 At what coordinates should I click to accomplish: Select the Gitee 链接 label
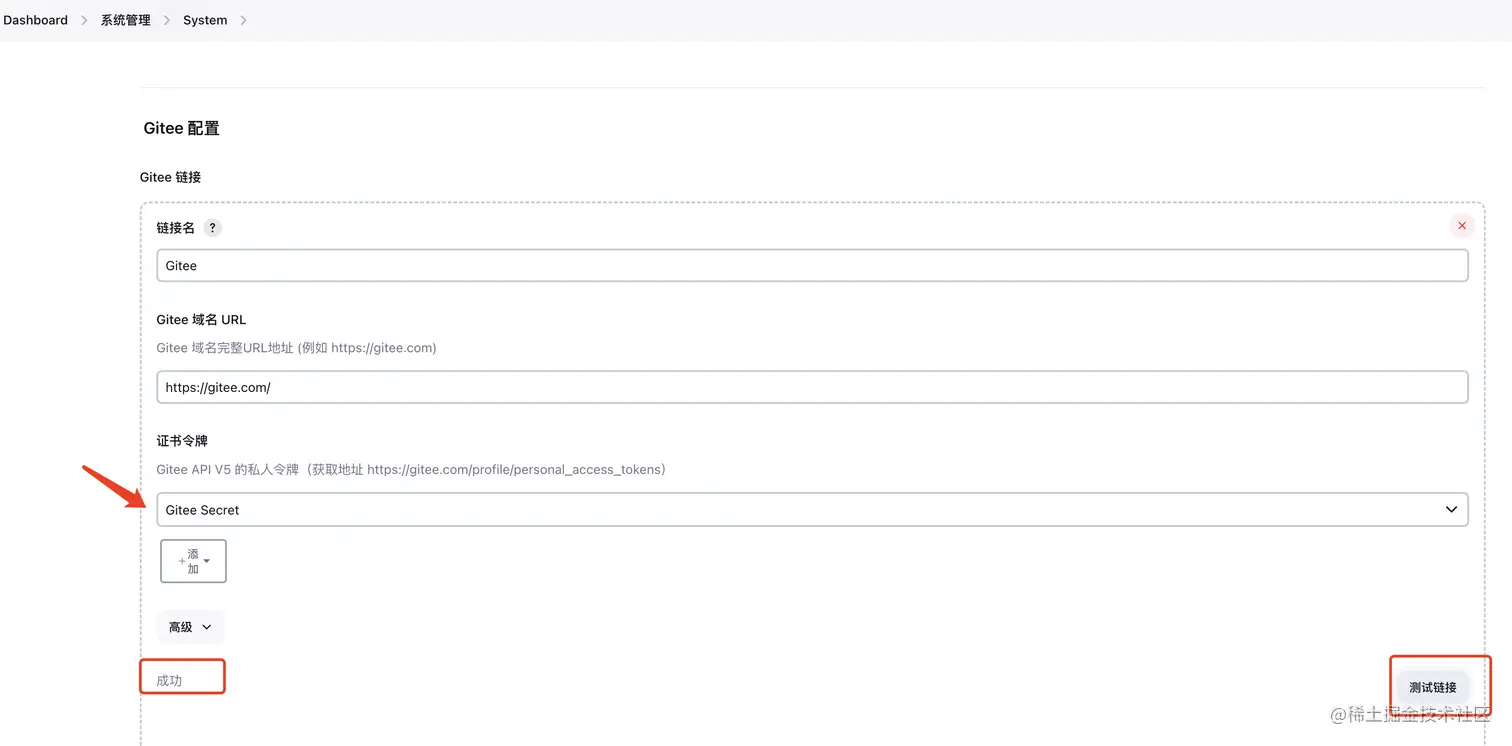coord(170,177)
